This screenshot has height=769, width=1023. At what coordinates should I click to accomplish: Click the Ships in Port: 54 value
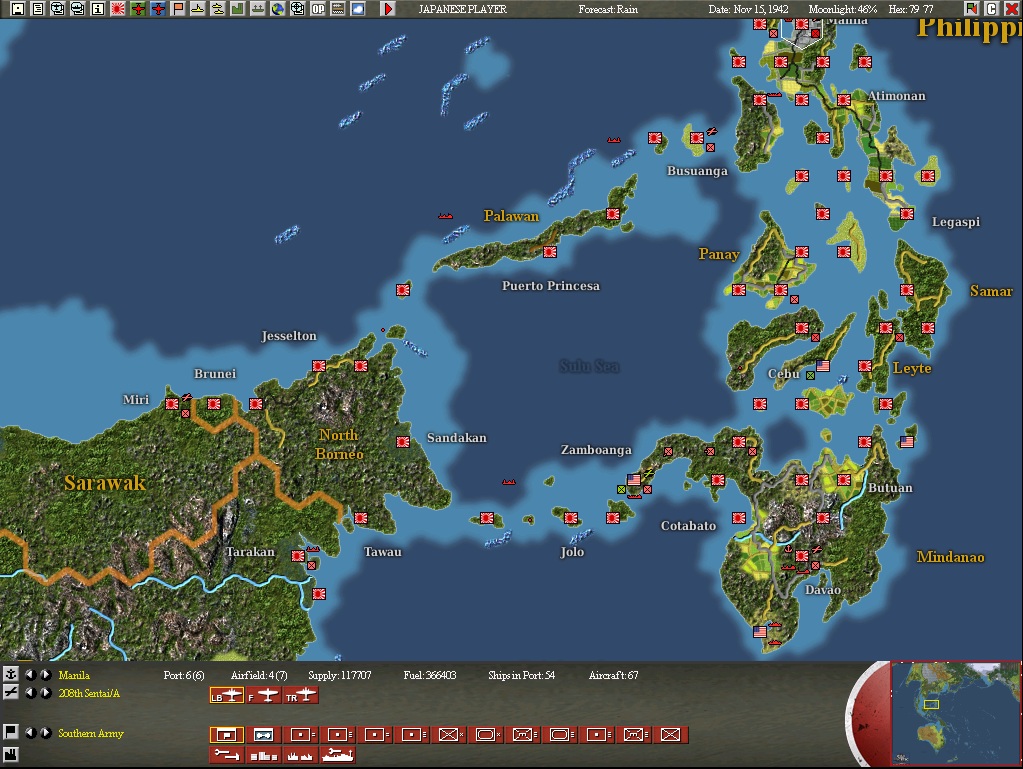point(521,675)
